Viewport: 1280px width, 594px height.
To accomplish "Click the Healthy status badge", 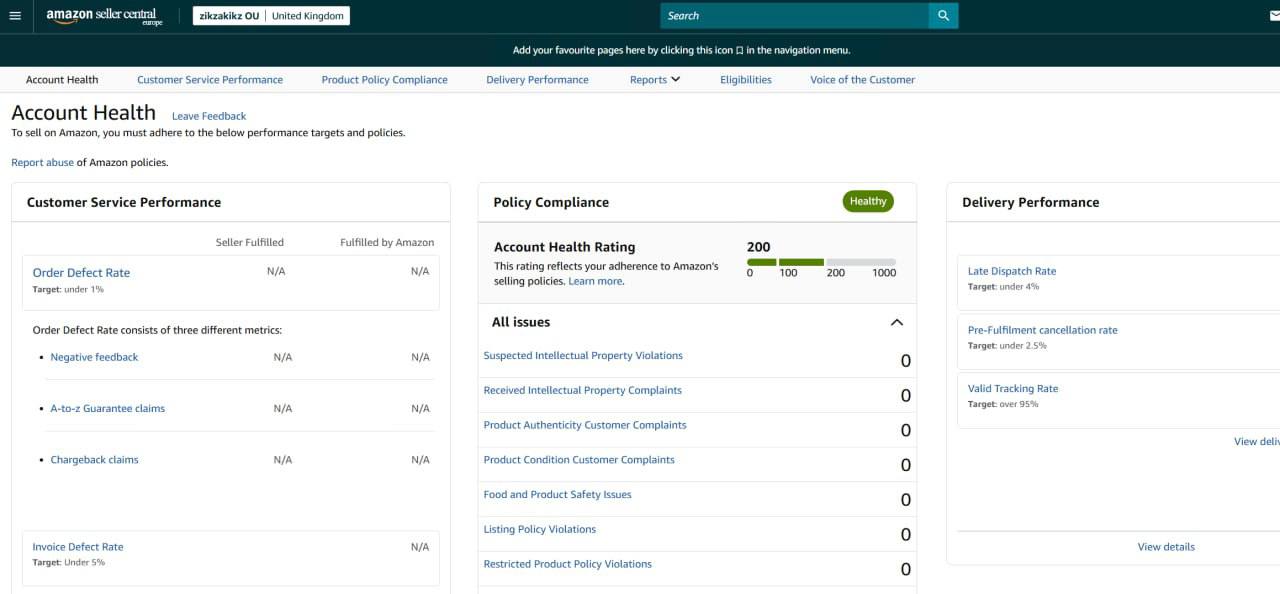I will (868, 201).
